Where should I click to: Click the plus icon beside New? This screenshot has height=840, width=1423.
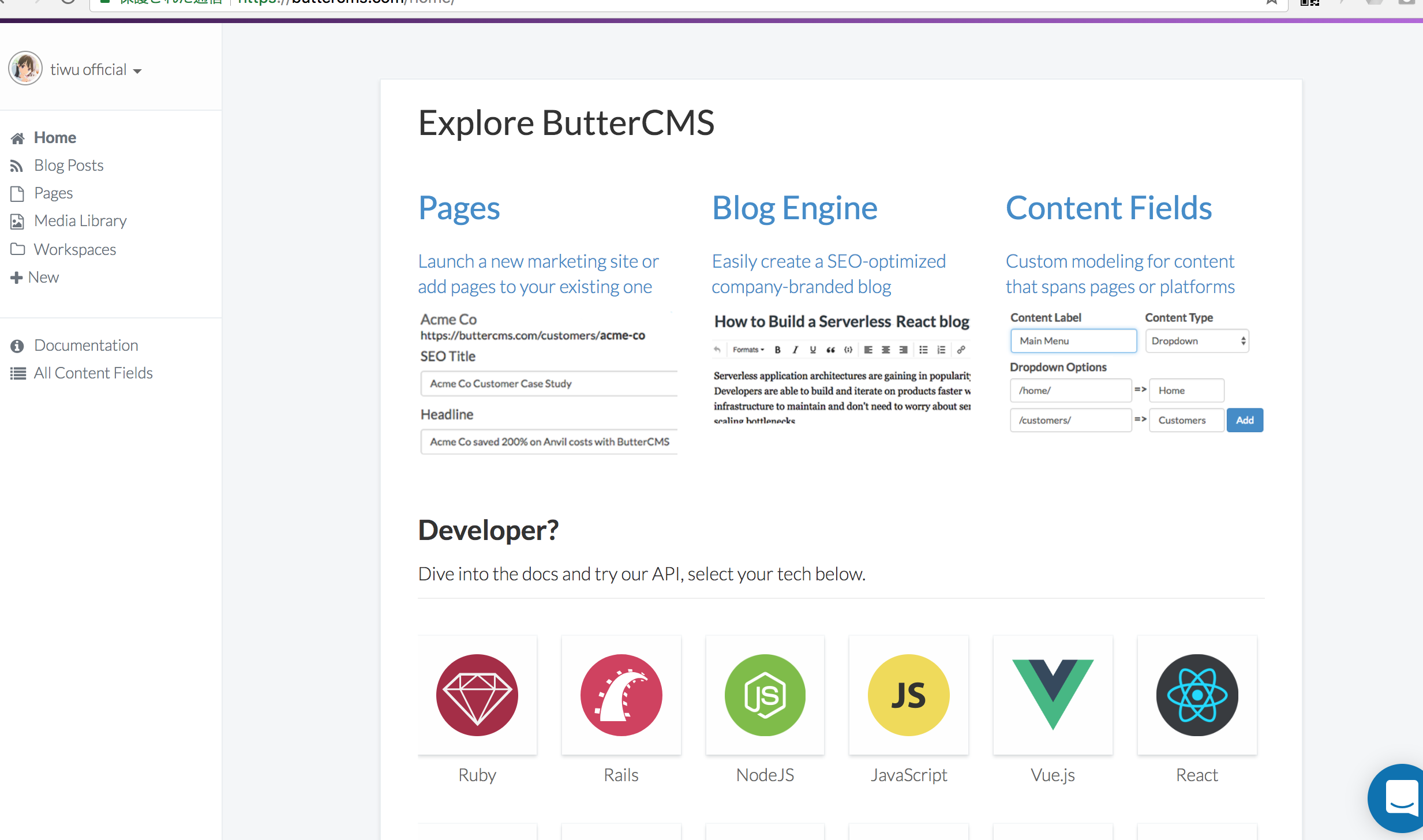(x=17, y=277)
